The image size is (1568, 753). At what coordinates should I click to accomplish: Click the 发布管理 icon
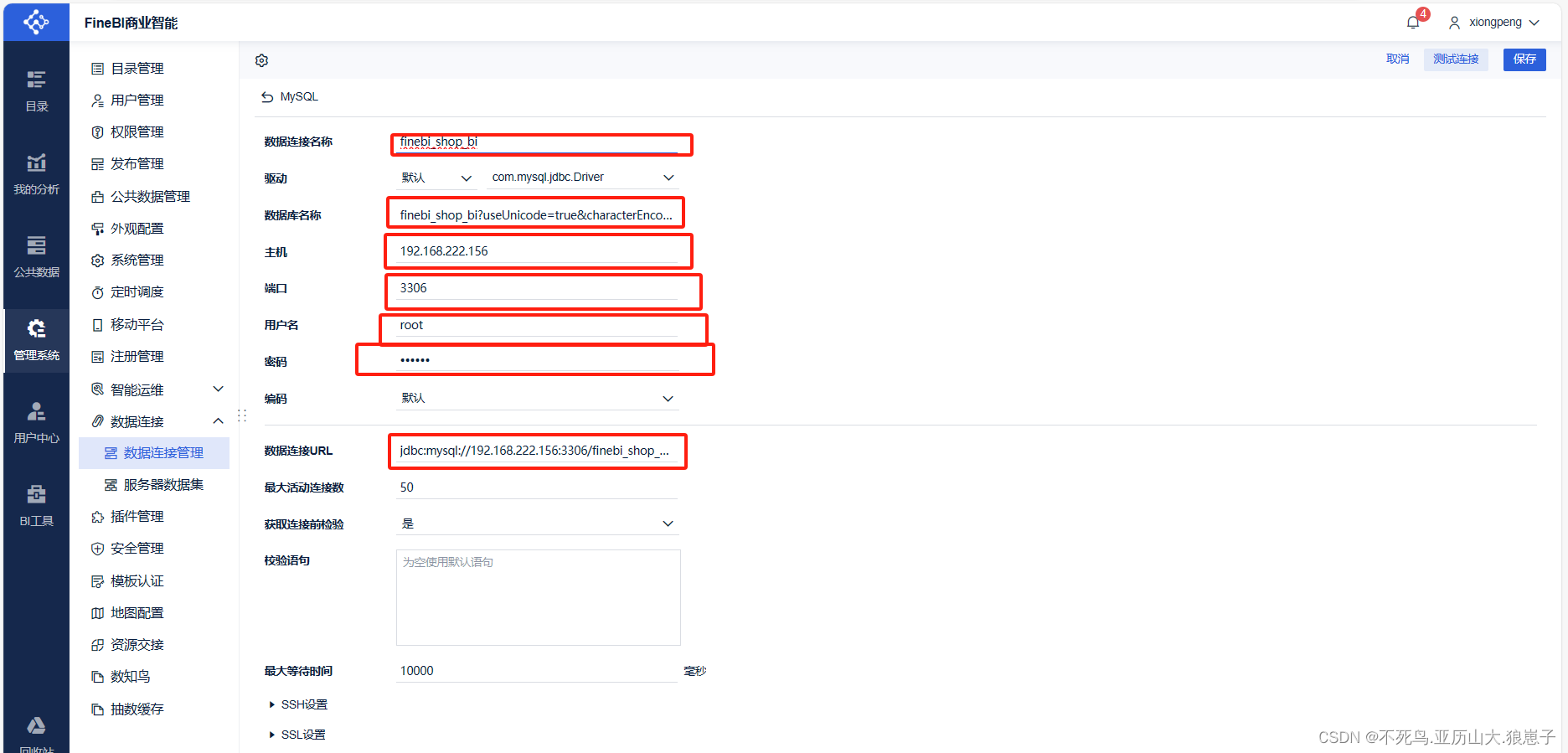click(x=97, y=164)
